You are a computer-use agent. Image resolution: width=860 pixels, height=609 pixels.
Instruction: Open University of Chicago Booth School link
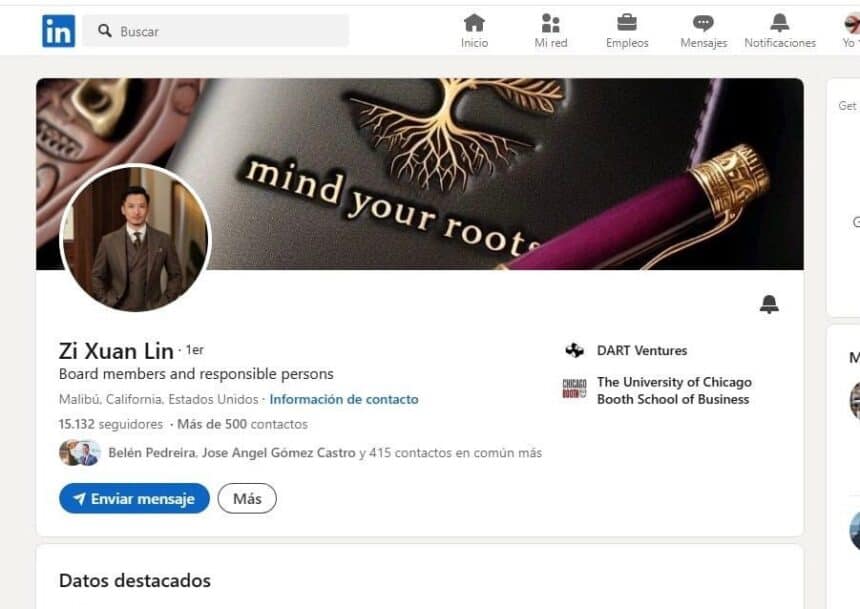pos(674,391)
